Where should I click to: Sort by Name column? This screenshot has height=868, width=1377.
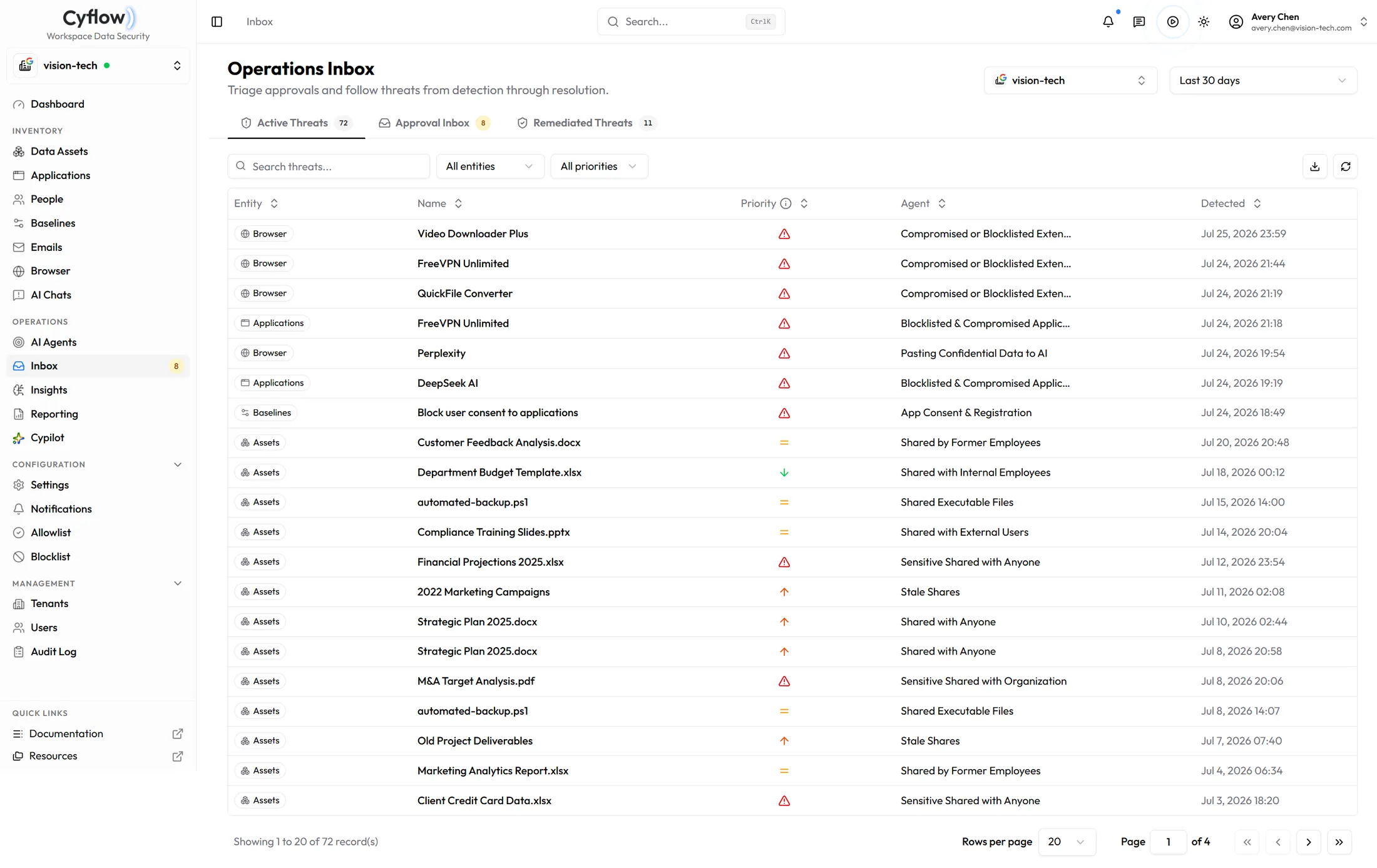click(x=439, y=203)
